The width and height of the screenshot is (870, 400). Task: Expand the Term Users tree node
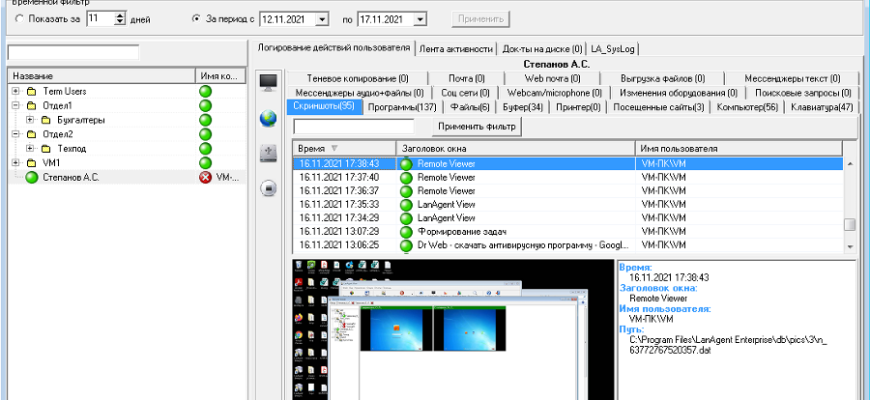(16, 92)
